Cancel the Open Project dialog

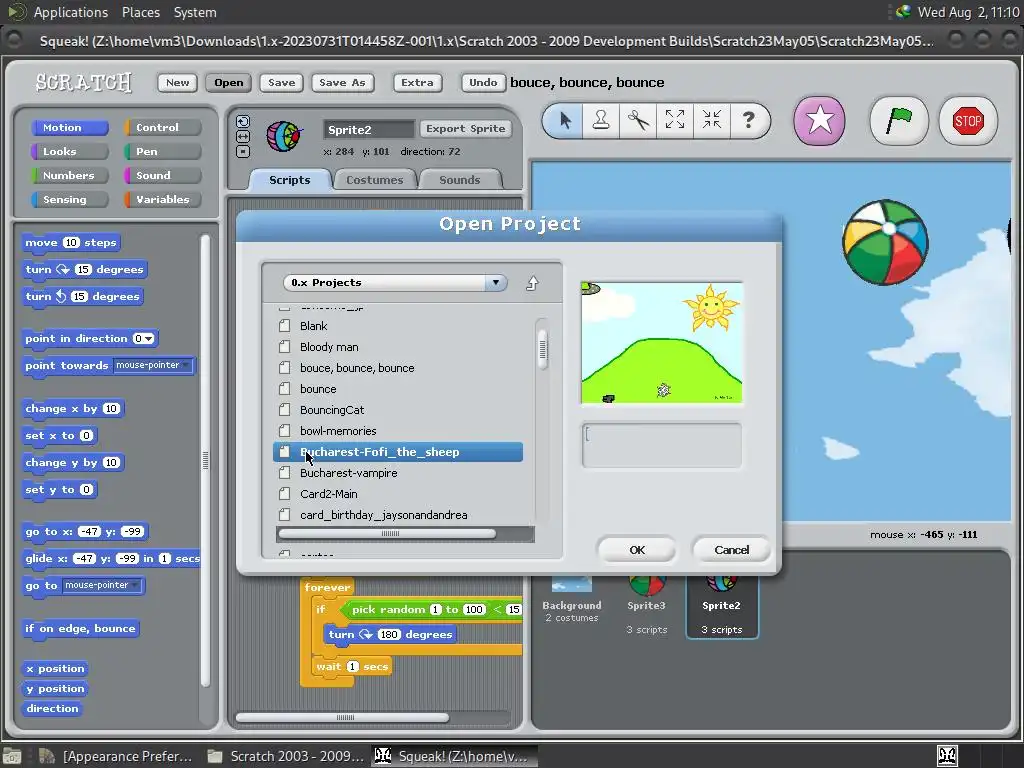point(731,550)
